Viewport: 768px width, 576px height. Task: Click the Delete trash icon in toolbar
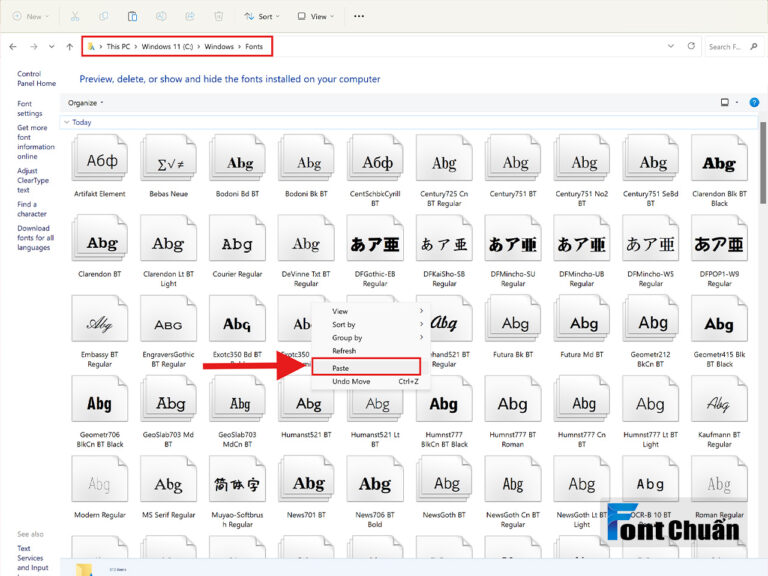(218, 16)
